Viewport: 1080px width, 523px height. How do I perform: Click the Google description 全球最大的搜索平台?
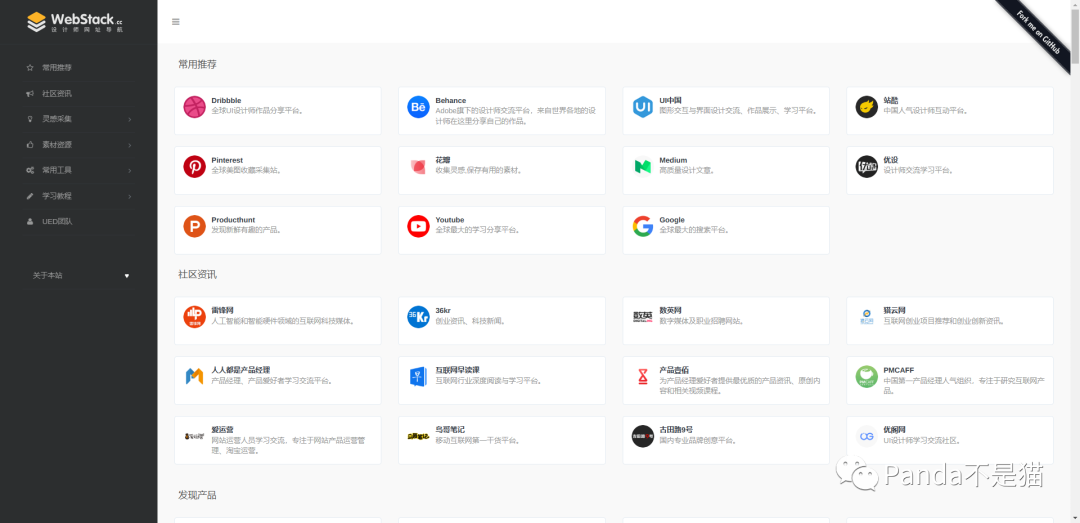tap(694, 230)
